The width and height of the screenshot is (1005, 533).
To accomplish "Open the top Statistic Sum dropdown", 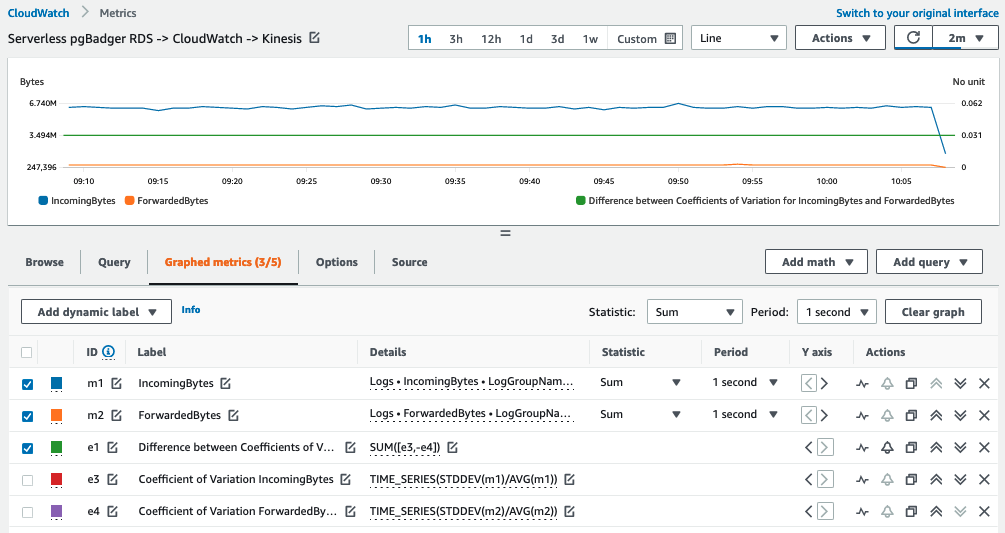I will click(x=694, y=312).
